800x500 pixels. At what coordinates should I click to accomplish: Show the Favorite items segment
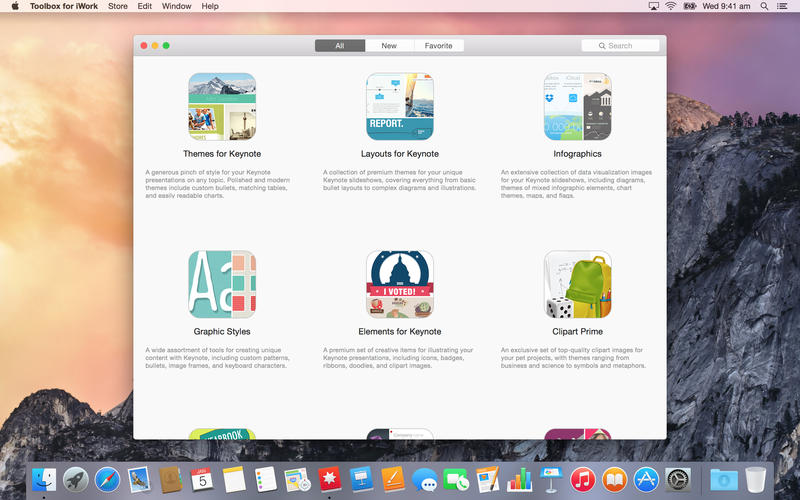pos(438,46)
